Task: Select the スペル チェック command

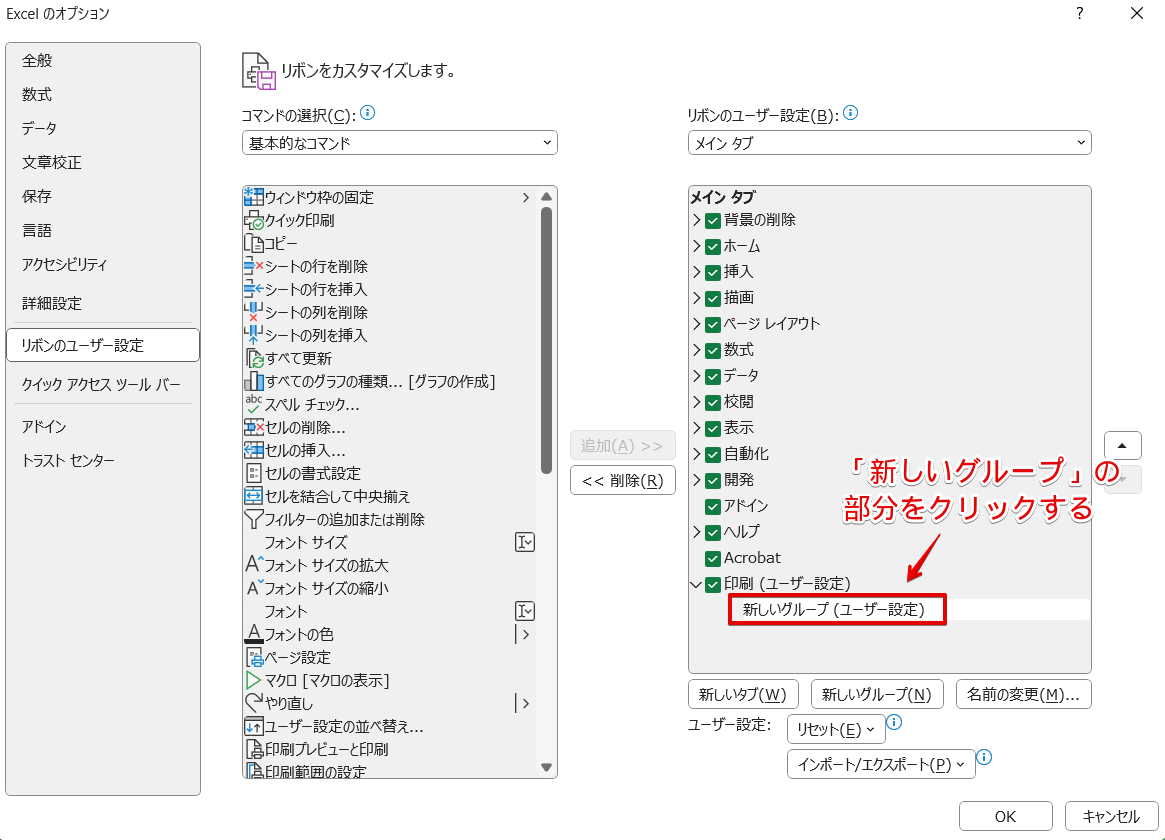Action: 310,404
